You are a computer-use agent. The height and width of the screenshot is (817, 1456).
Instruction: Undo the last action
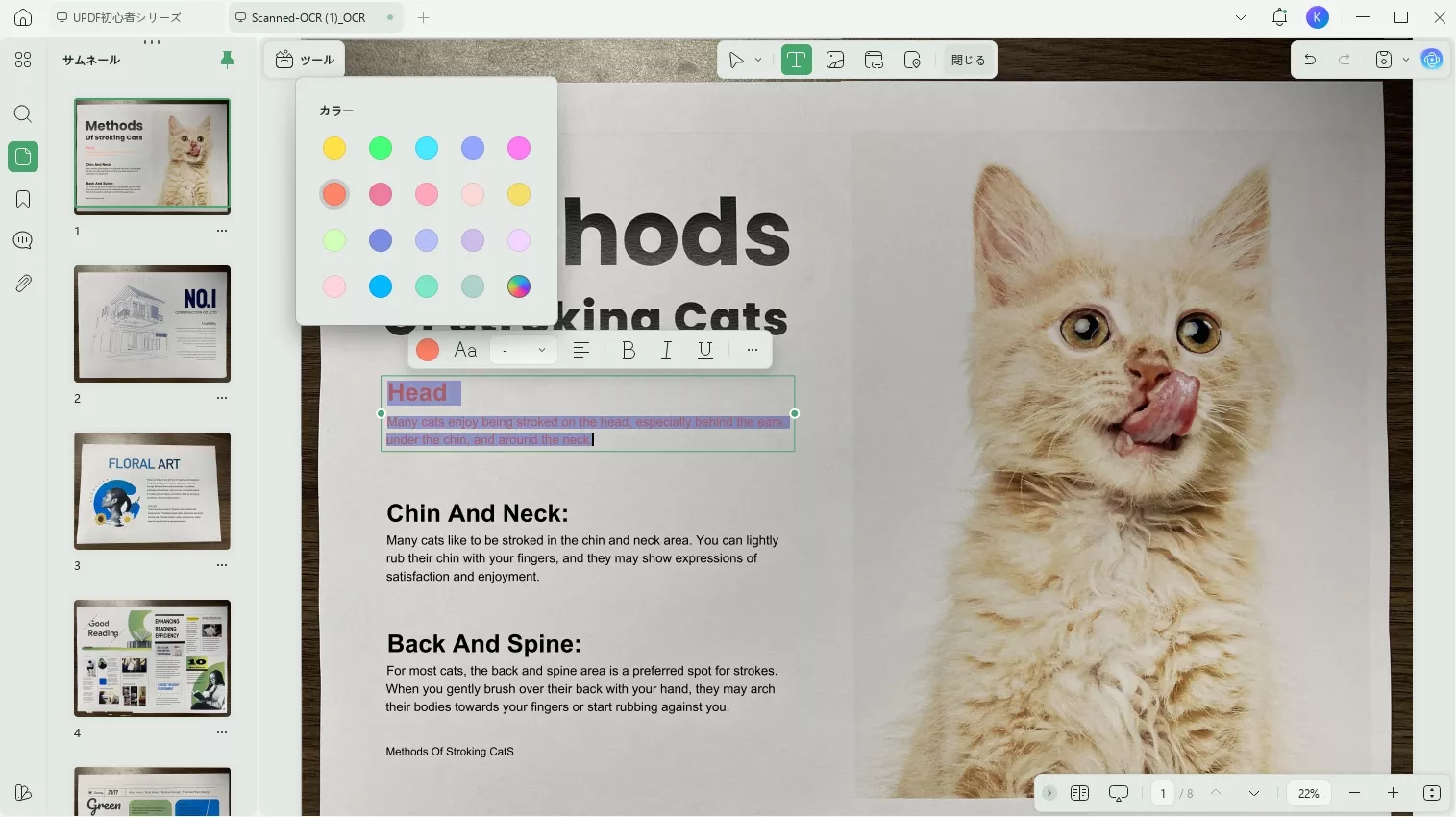click(1310, 60)
